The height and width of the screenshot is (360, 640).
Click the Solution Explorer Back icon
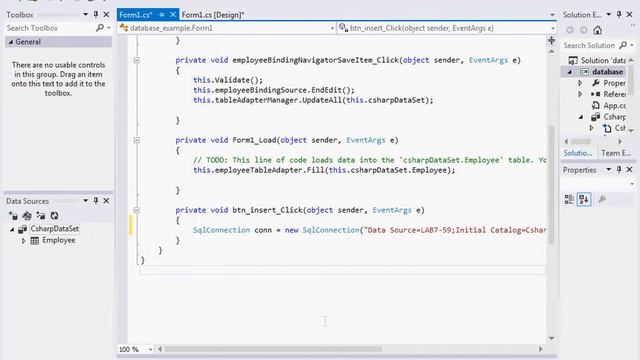click(570, 30)
